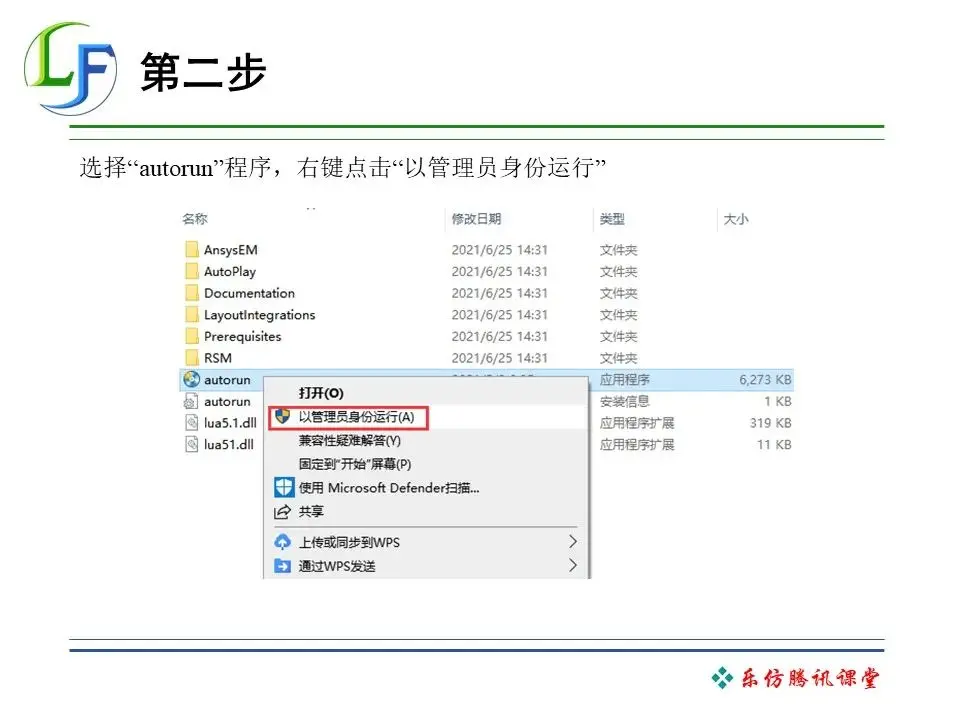The height and width of the screenshot is (720, 960).
Task: Click the gear icon of the second autorun file
Action: pyautogui.click(x=191, y=401)
